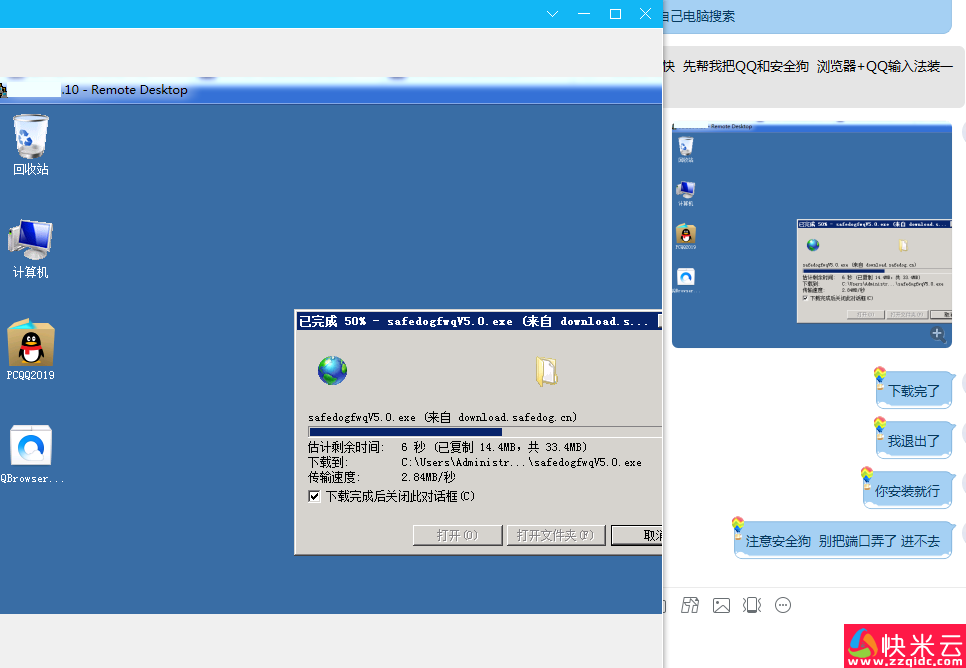Click the Remote Desktop title bar
Image resolution: width=966 pixels, height=668 pixels.
331,90
